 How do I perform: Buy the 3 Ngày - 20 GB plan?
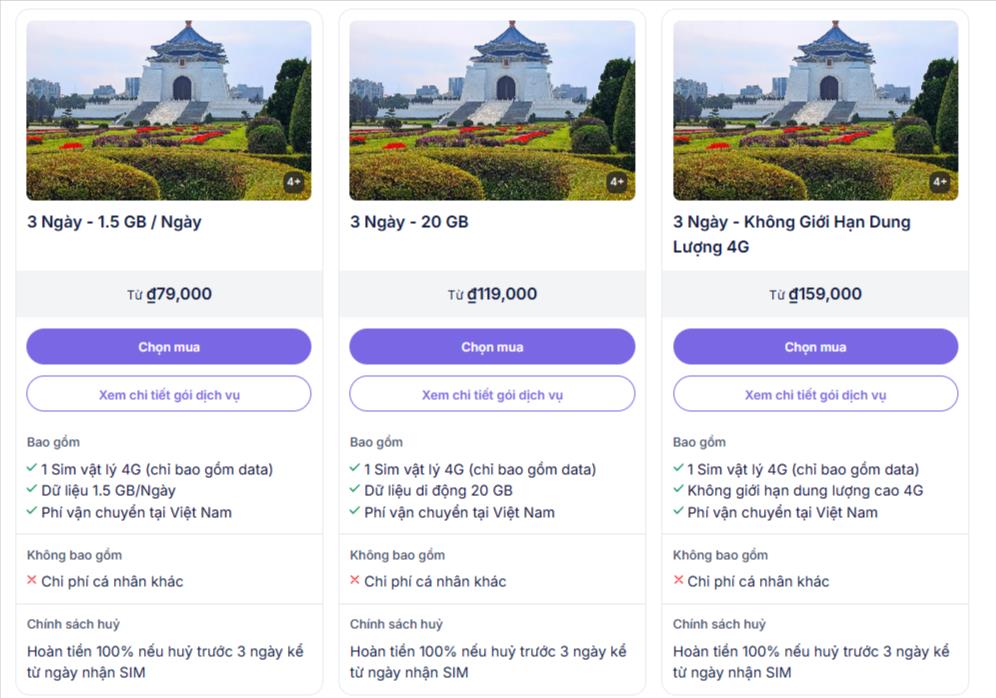(x=491, y=347)
